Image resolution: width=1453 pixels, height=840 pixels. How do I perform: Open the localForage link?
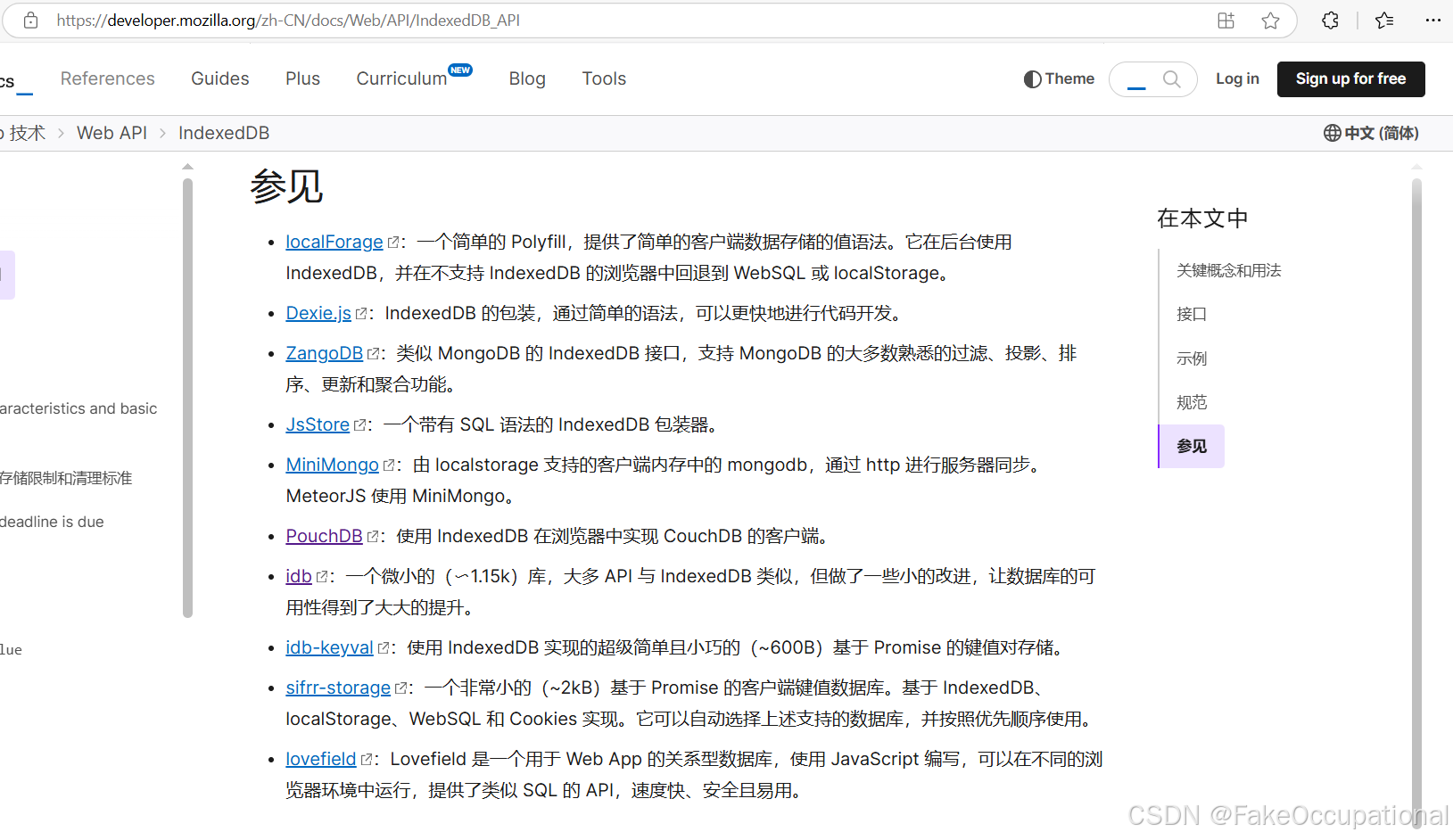(x=334, y=242)
